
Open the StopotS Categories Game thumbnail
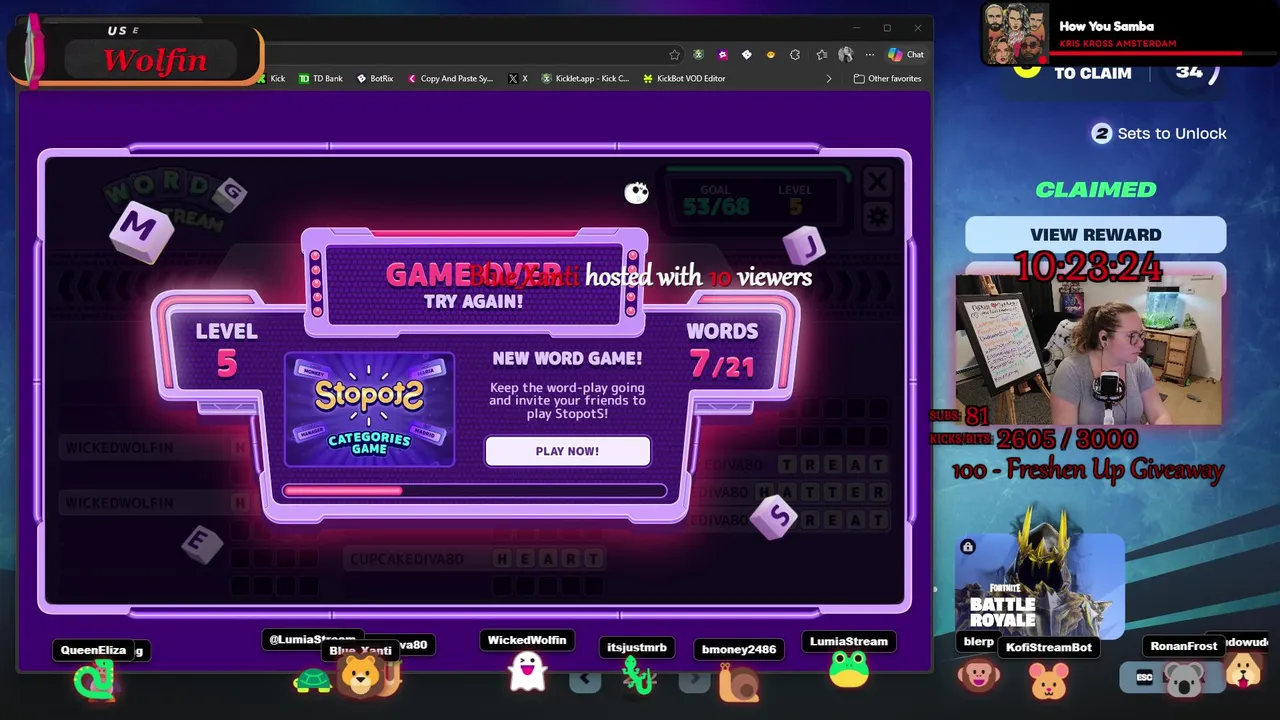pos(369,410)
